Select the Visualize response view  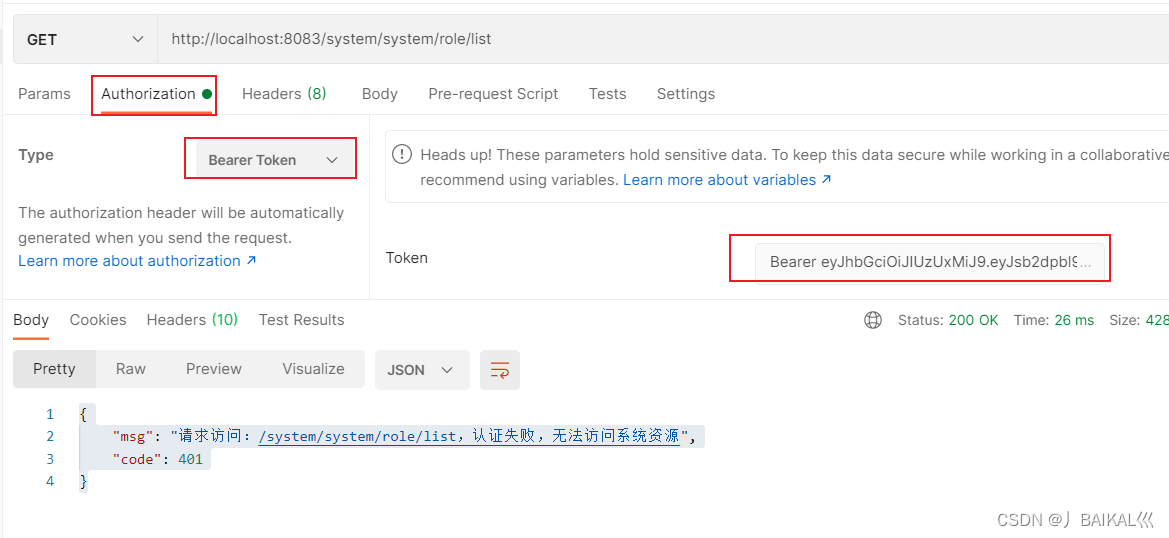point(313,369)
